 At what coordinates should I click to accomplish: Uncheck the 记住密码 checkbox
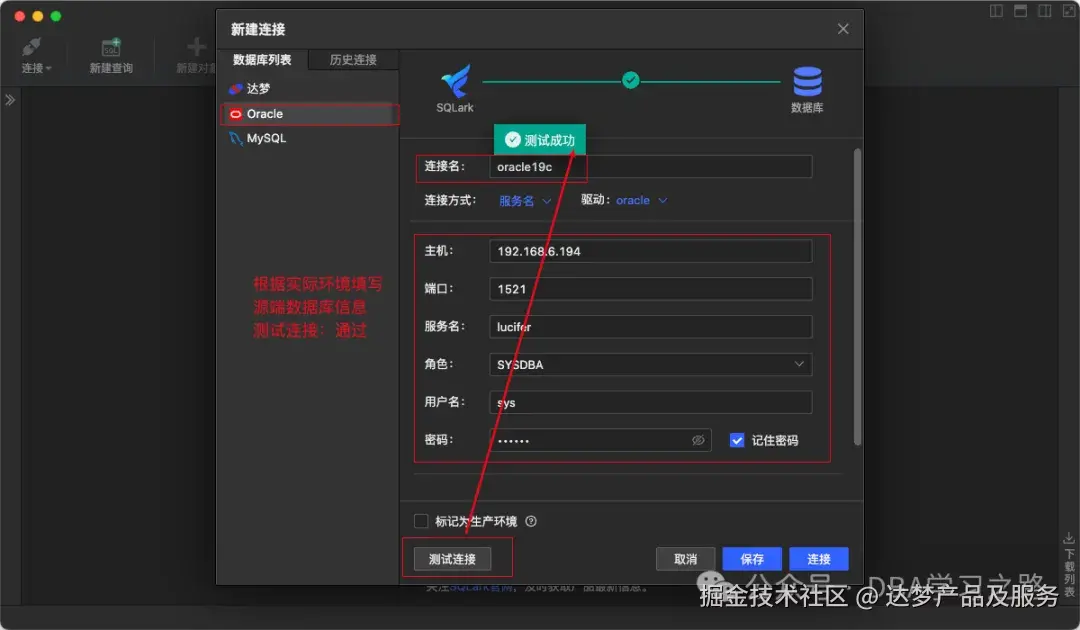pyautogui.click(x=737, y=440)
